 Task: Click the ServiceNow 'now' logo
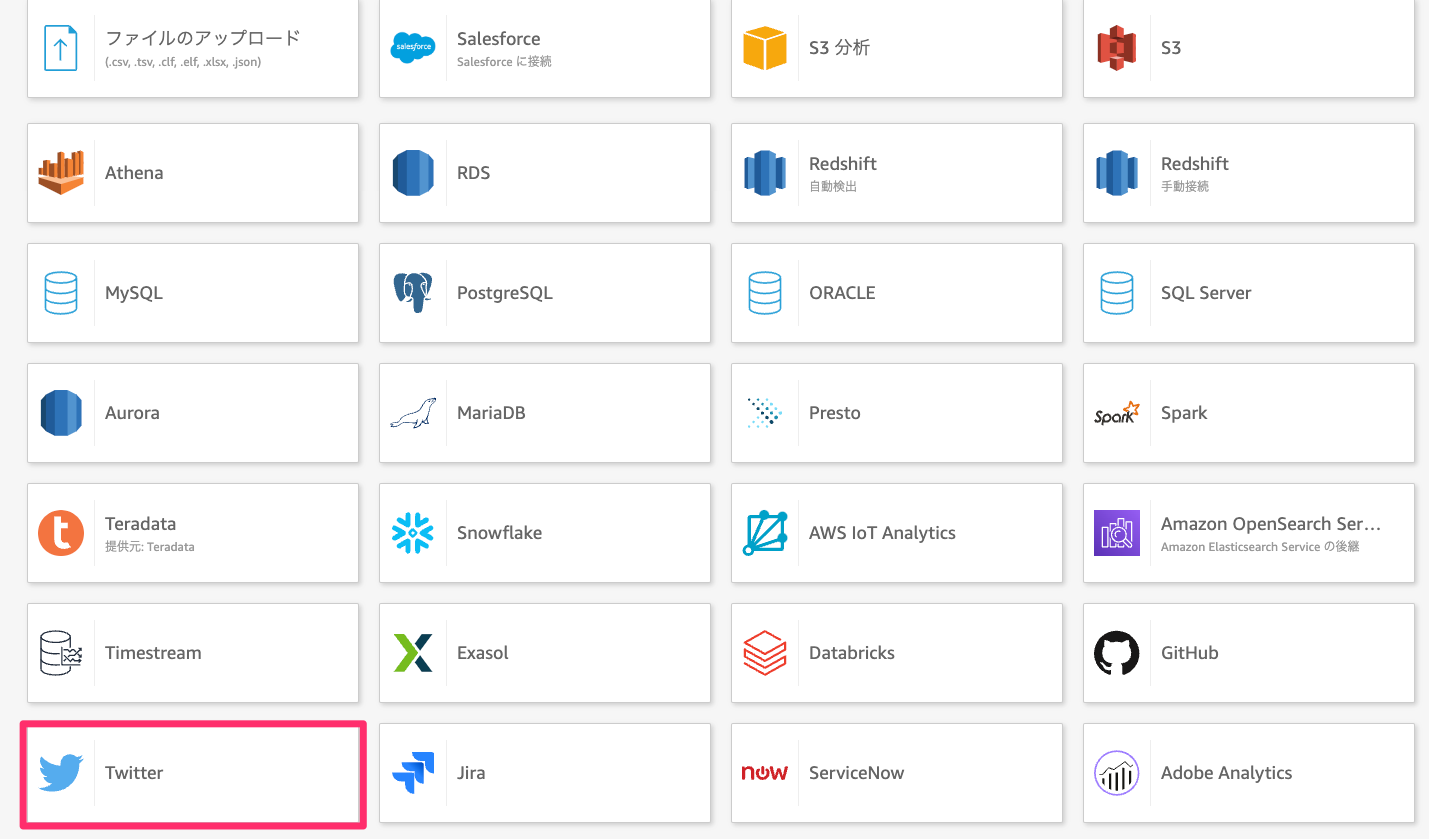click(x=765, y=773)
